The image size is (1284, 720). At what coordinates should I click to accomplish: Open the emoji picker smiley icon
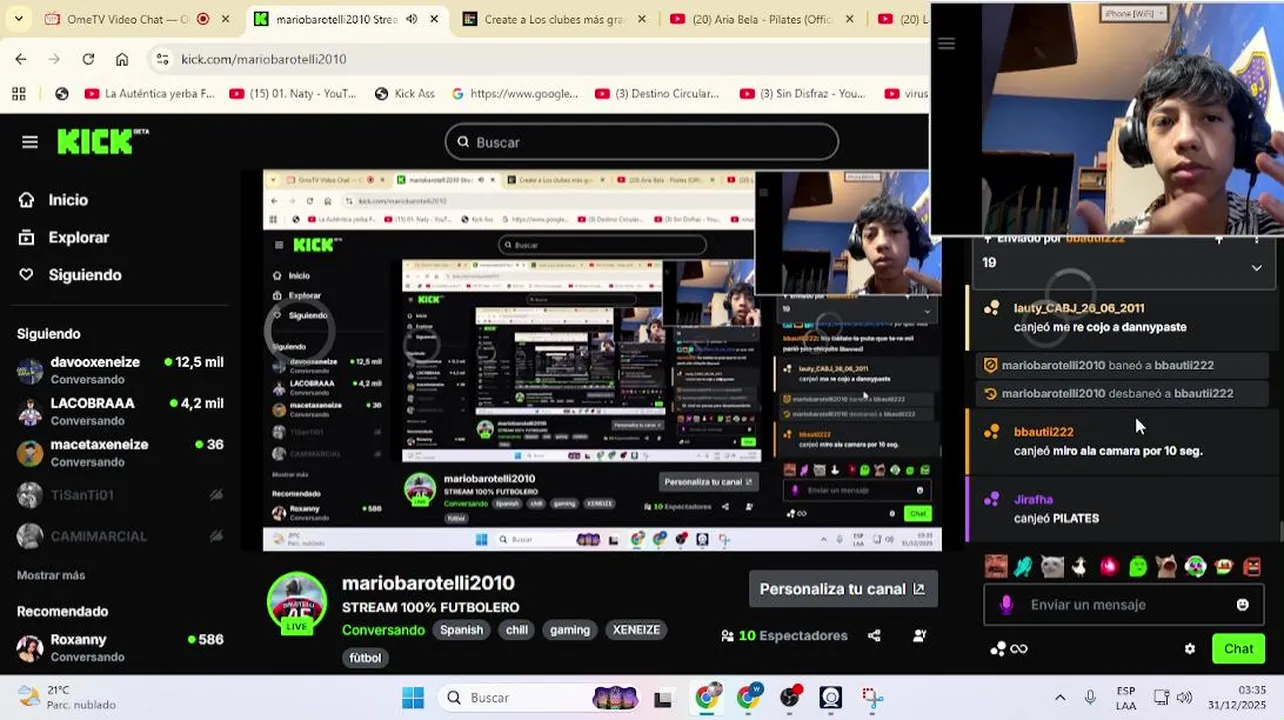[x=1243, y=605]
